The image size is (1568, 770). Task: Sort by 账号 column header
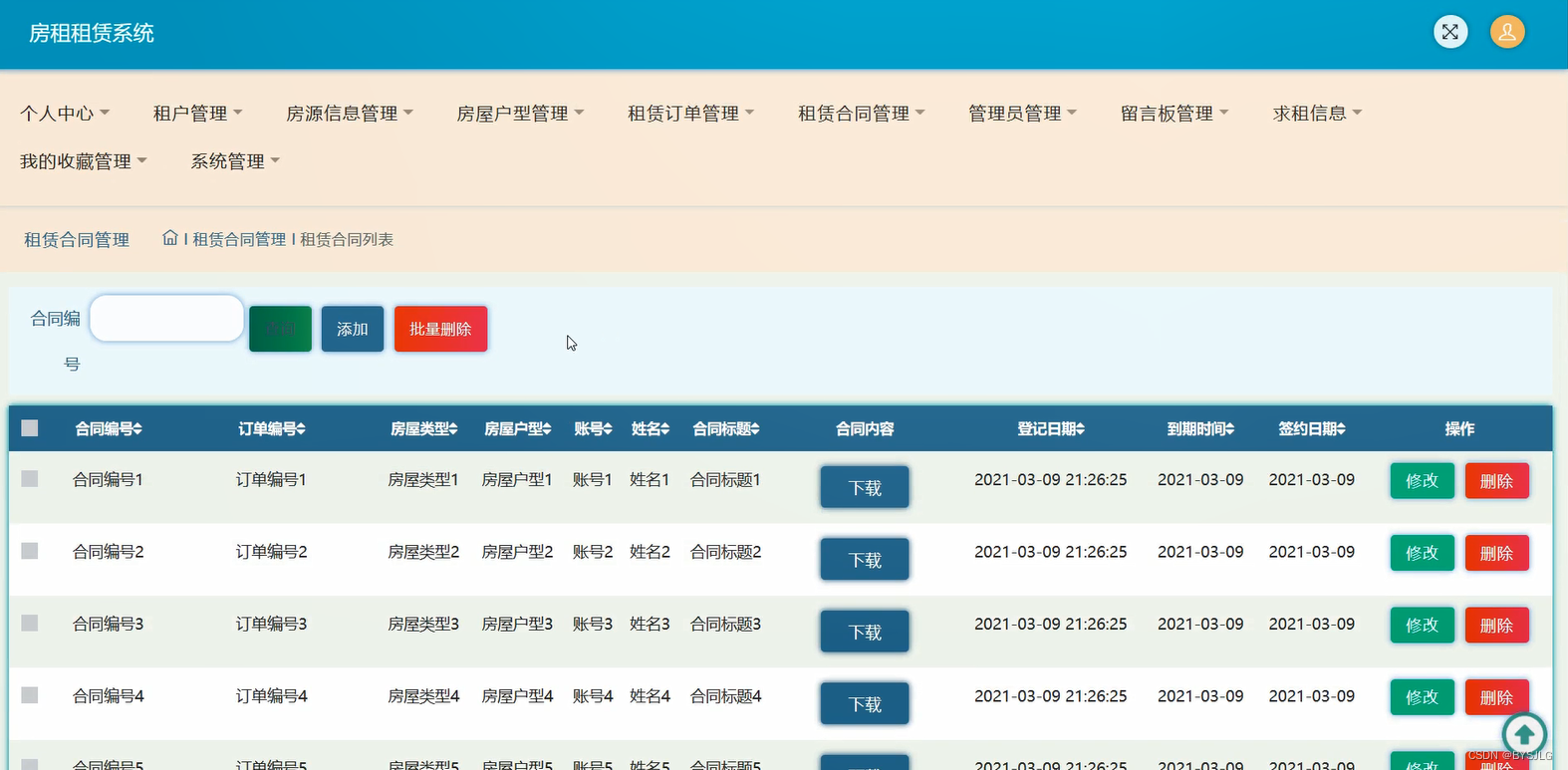[x=593, y=428]
